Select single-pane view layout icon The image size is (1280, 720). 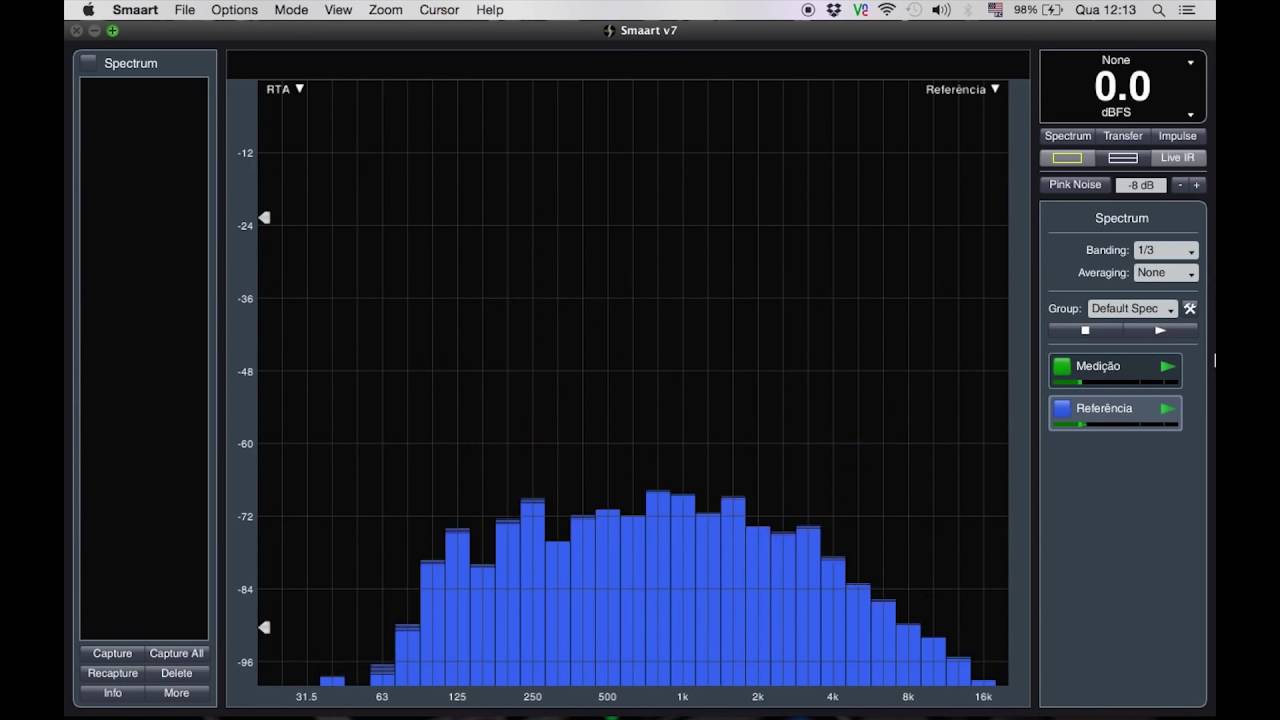point(1067,158)
